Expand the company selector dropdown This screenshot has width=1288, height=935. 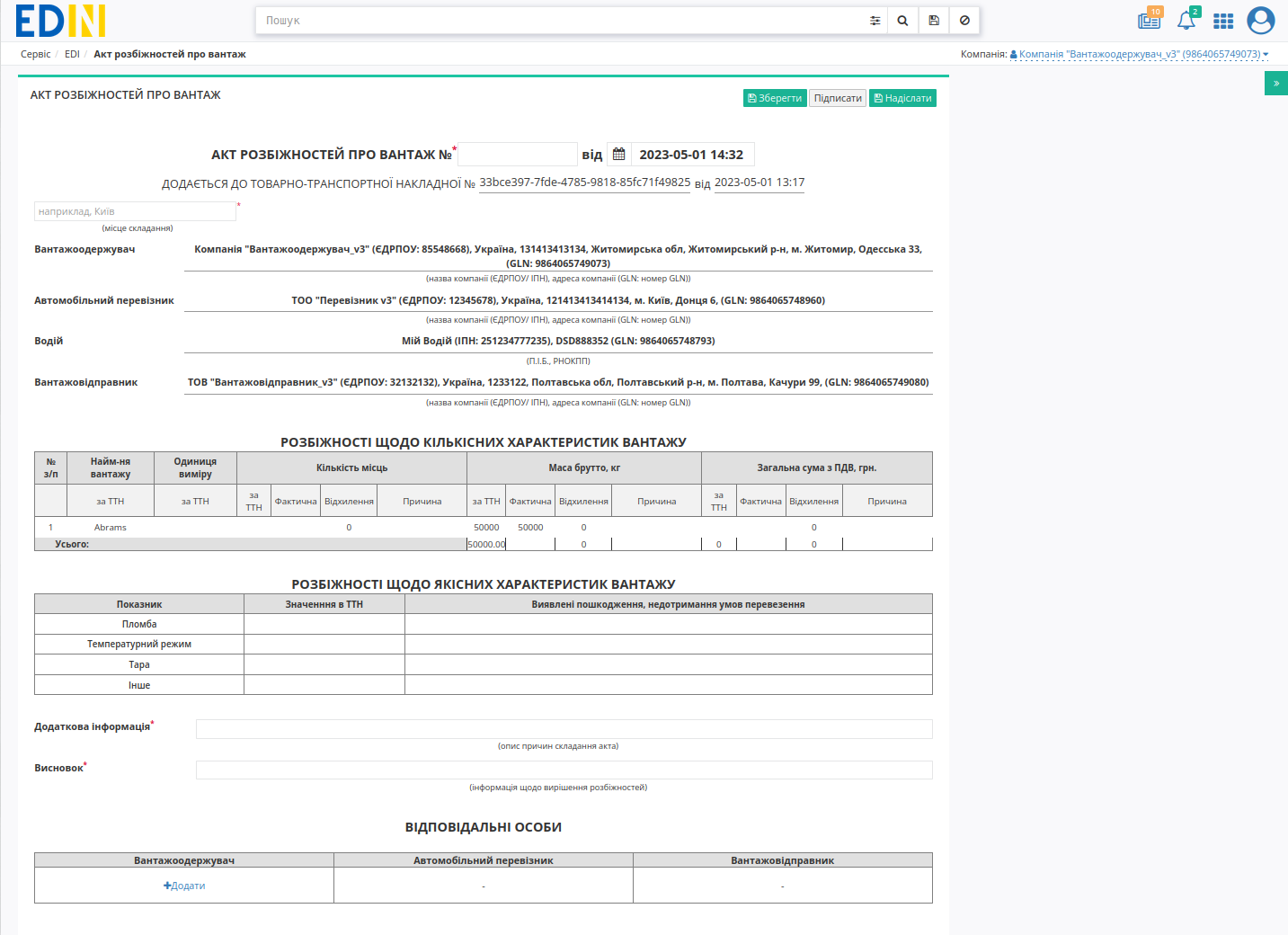(1139, 54)
